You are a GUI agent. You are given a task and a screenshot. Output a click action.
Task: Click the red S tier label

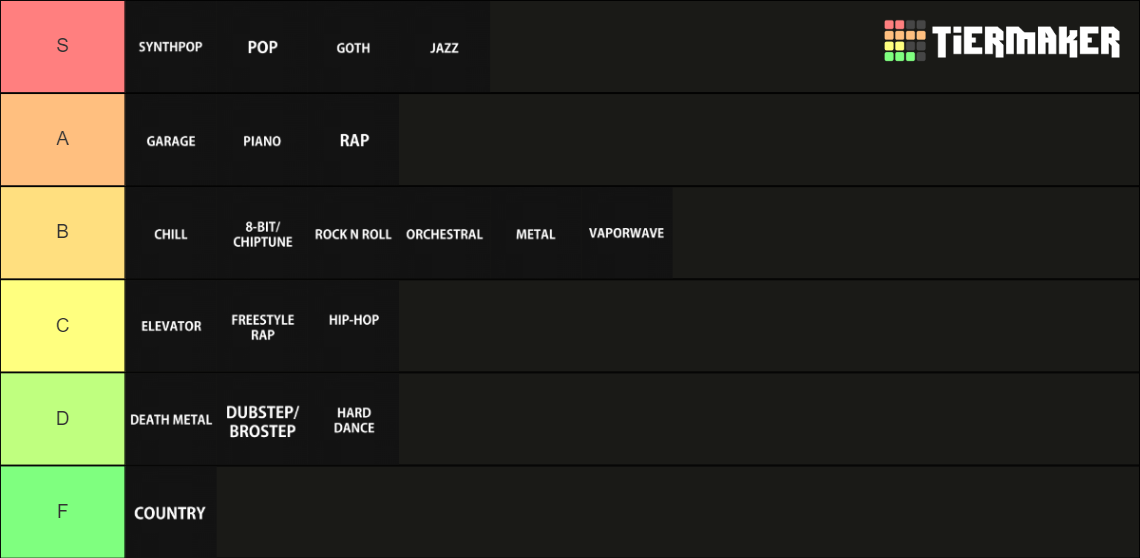pos(62,46)
